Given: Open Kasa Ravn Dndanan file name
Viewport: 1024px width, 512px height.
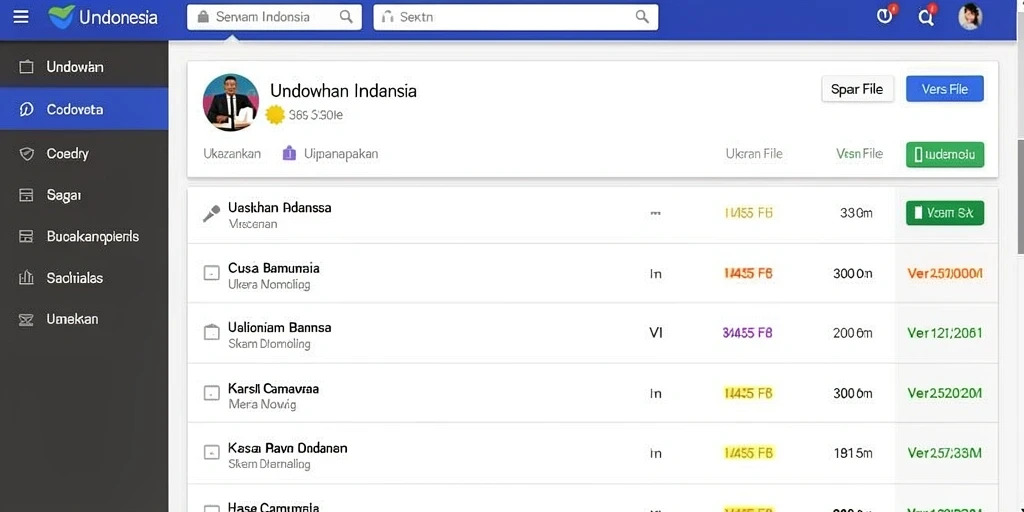Looking at the screenshot, I should click(287, 448).
